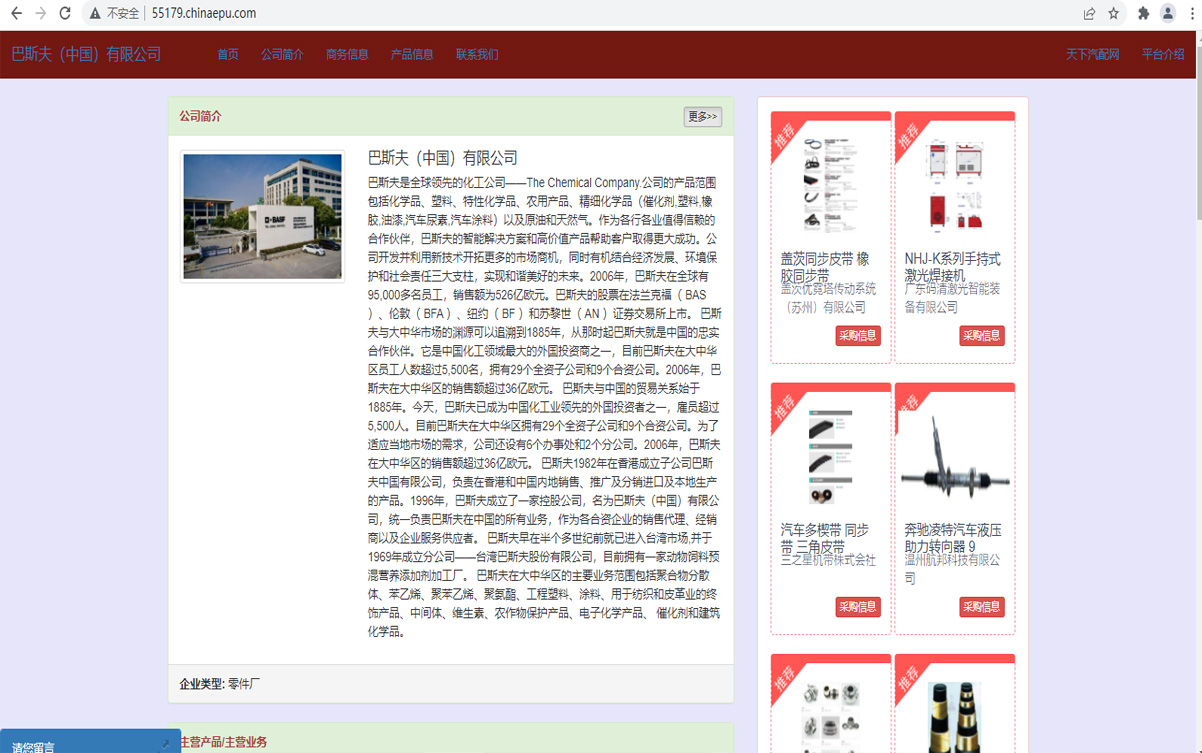Click 三之星机带株式会社 company name
Screen dimensions: 1202x753
point(828,560)
